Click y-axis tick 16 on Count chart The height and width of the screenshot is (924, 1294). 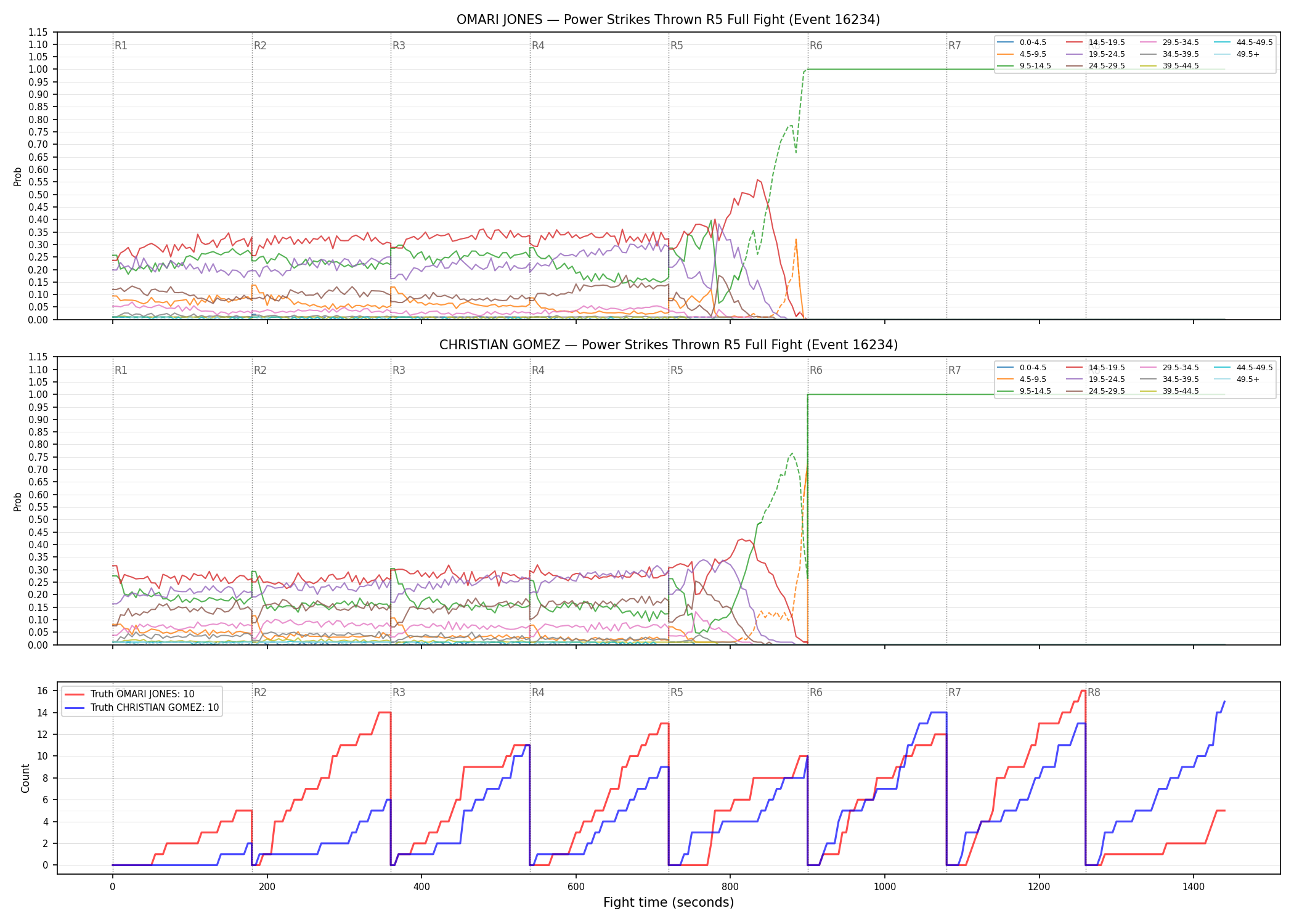coord(43,691)
